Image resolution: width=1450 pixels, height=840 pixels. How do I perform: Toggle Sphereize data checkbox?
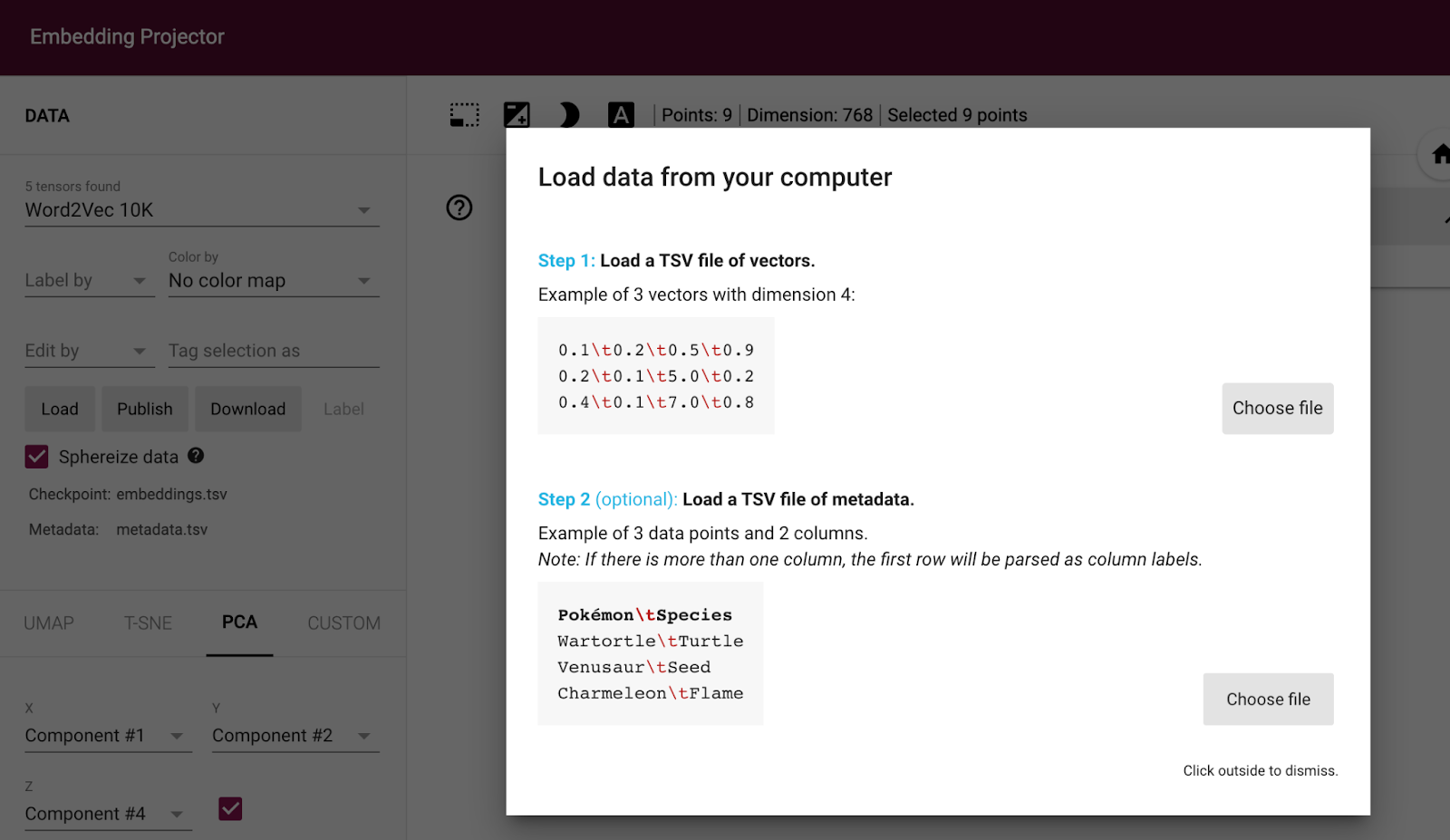(36, 457)
